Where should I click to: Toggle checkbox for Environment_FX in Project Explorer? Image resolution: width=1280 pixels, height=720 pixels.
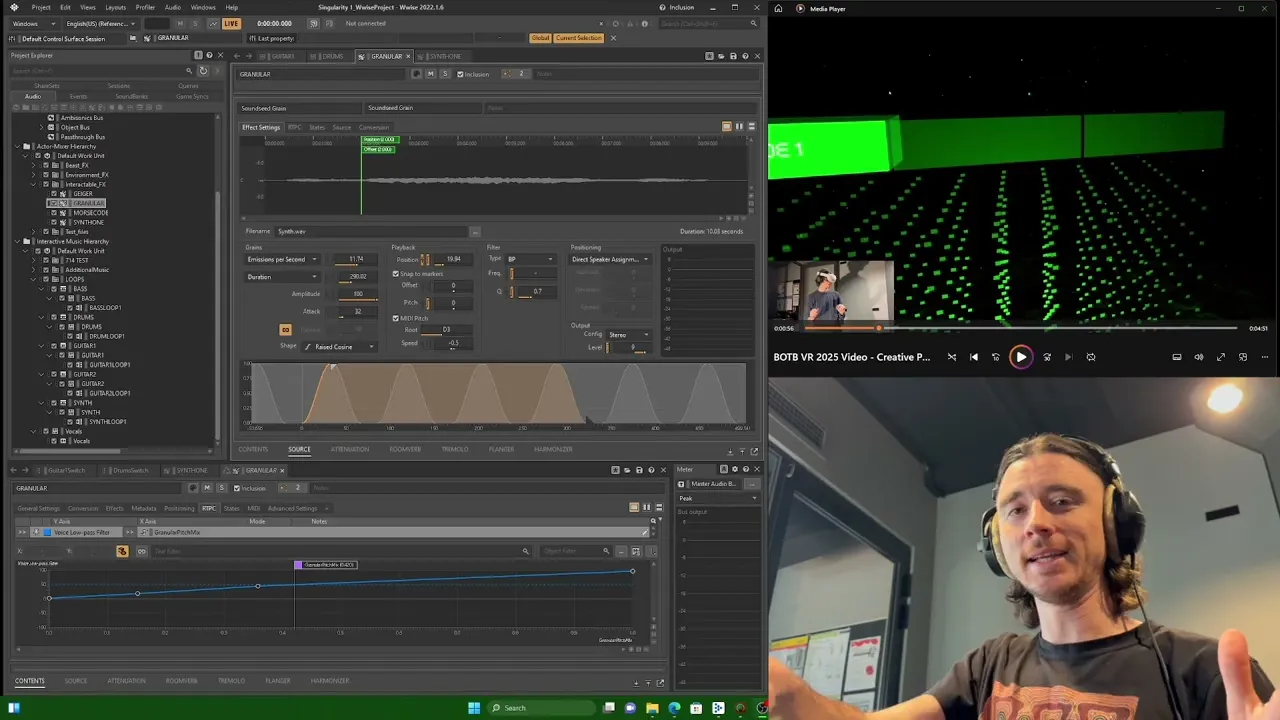48,175
